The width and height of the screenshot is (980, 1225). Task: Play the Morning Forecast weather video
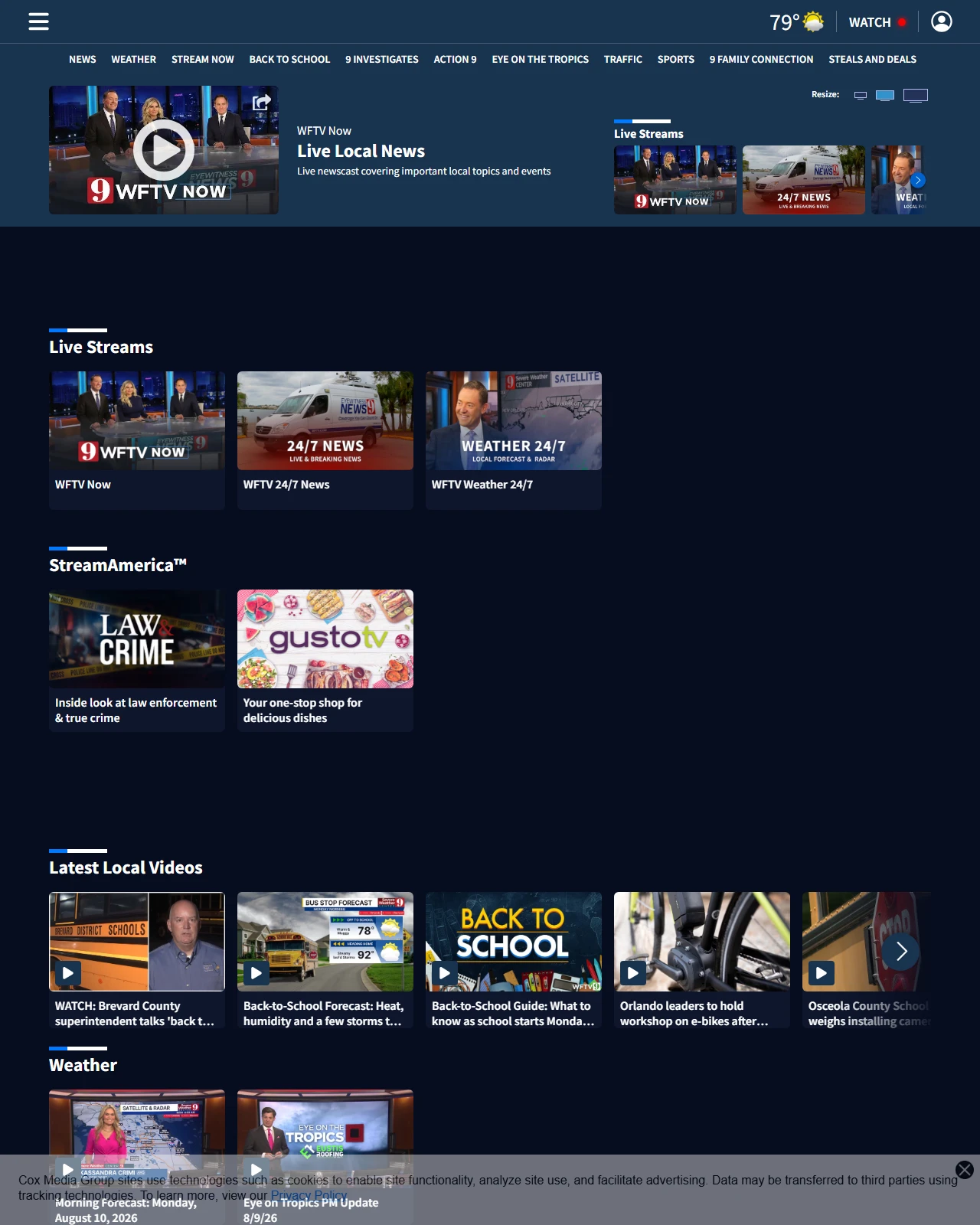[x=137, y=1157]
